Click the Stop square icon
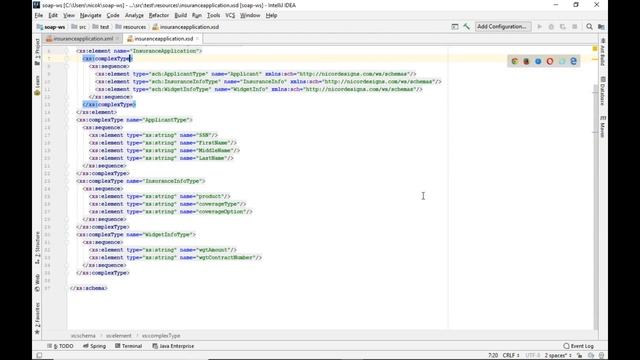 (575, 27)
